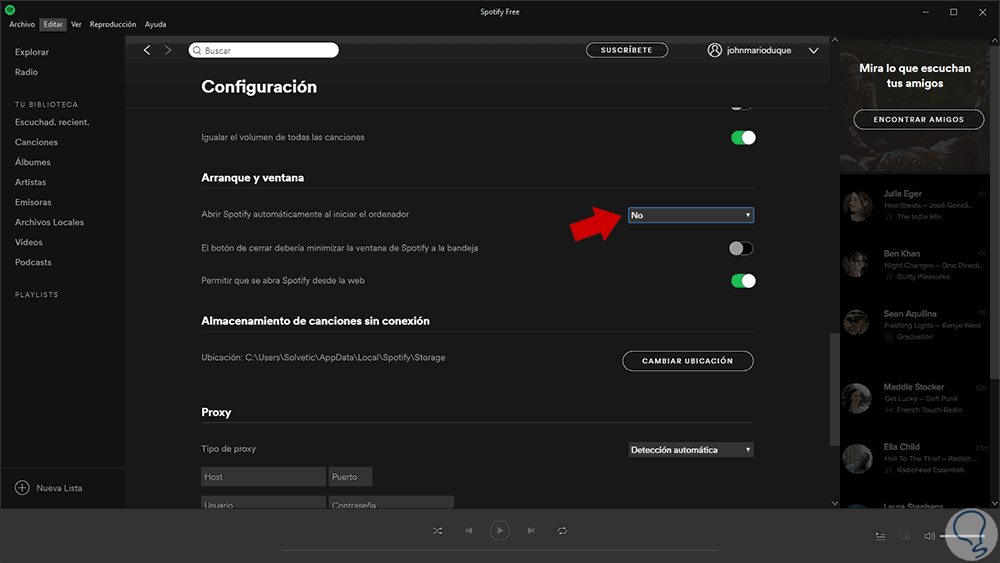Click 'Radiohead Essentials' under Ella Child

tap(930, 470)
